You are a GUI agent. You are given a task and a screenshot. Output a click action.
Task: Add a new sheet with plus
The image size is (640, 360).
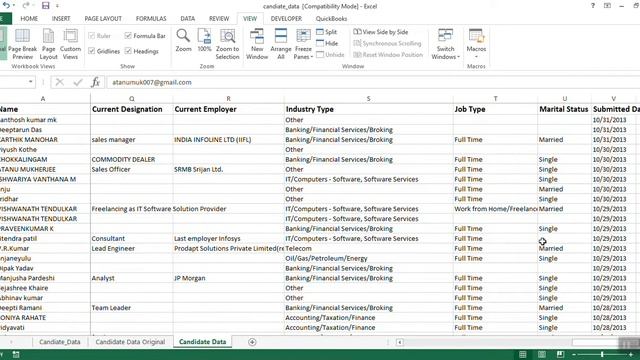pos(252,342)
